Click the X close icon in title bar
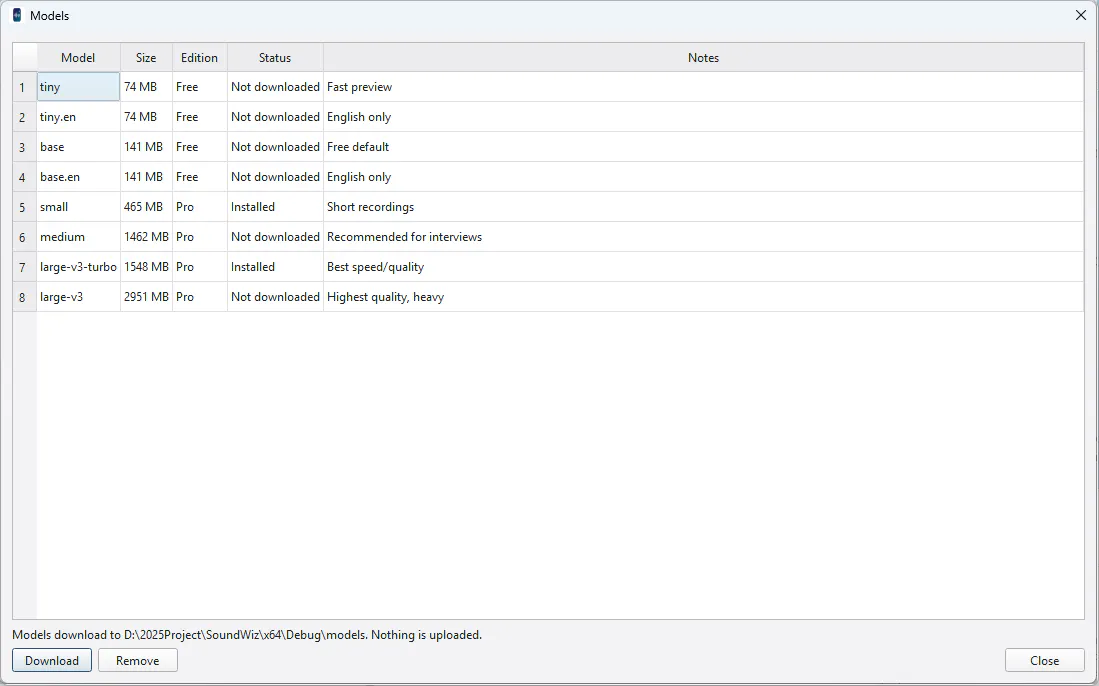1099x686 pixels. (x=1081, y=15)
